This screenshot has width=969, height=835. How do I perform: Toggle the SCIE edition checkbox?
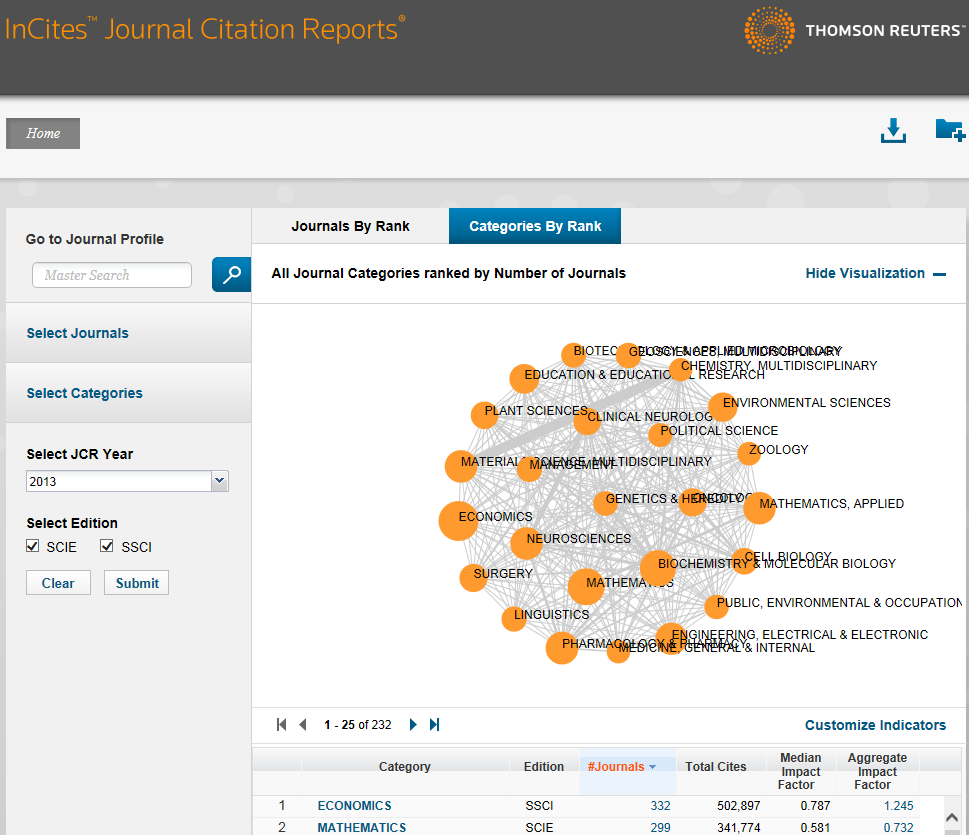pos(33,546)
